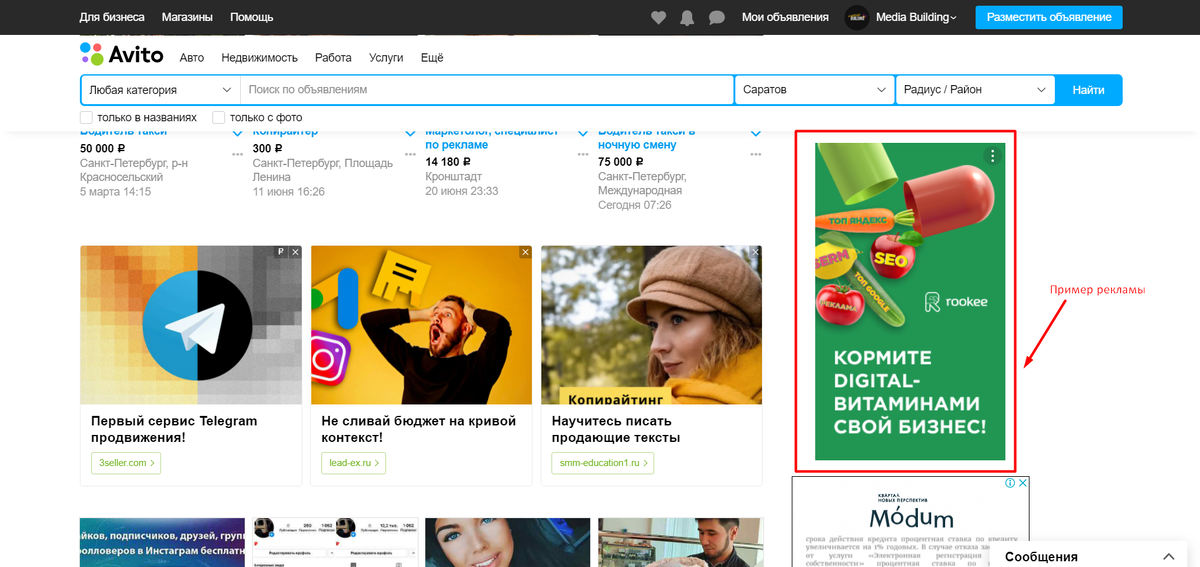Click the shocked man ad image
Viewport: 1200px width, 567px height.
tap(421, 325)
